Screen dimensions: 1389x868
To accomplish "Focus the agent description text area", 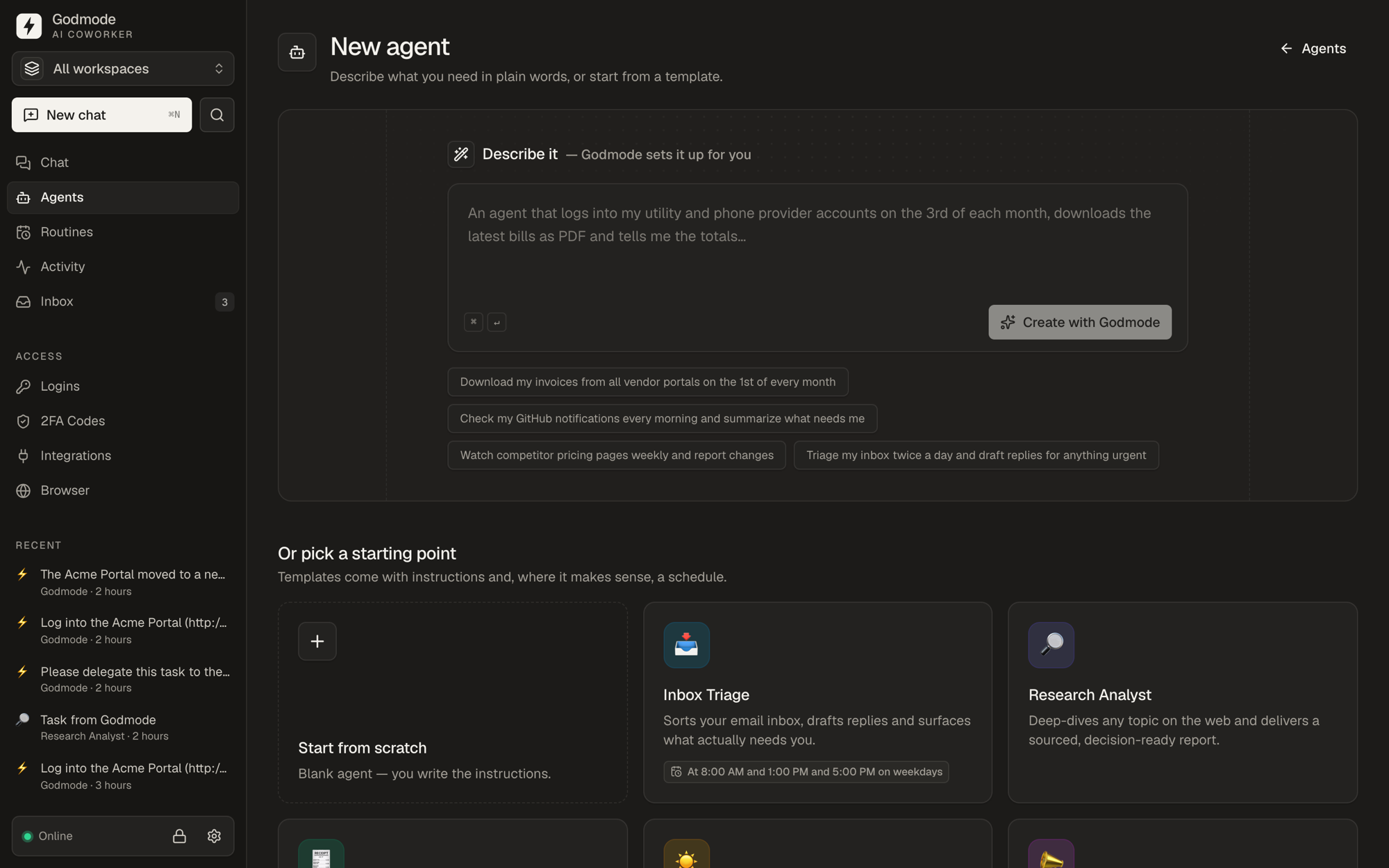I will coord(817,243).
